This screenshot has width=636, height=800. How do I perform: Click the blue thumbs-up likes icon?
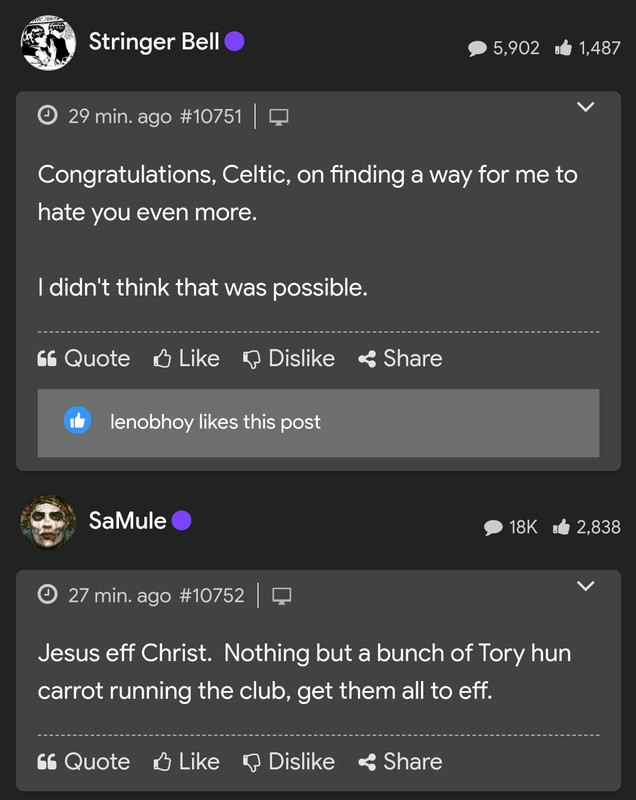click(x=77, y=421)
